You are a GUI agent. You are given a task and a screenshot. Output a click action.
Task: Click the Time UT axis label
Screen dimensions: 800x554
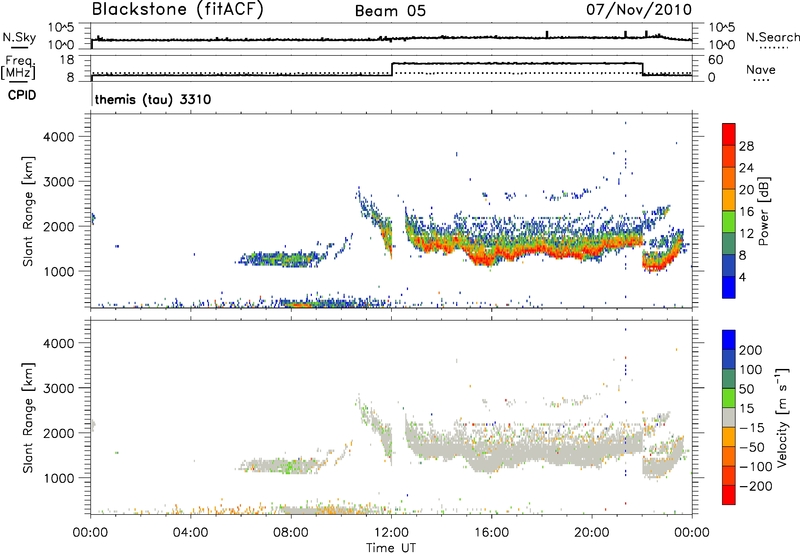point(391,548)
